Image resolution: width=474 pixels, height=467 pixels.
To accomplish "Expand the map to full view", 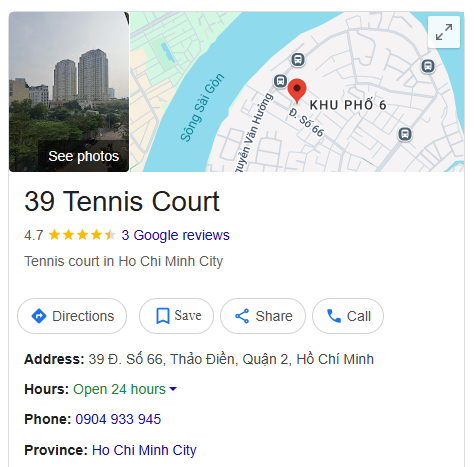I will (x=444, y=32).
